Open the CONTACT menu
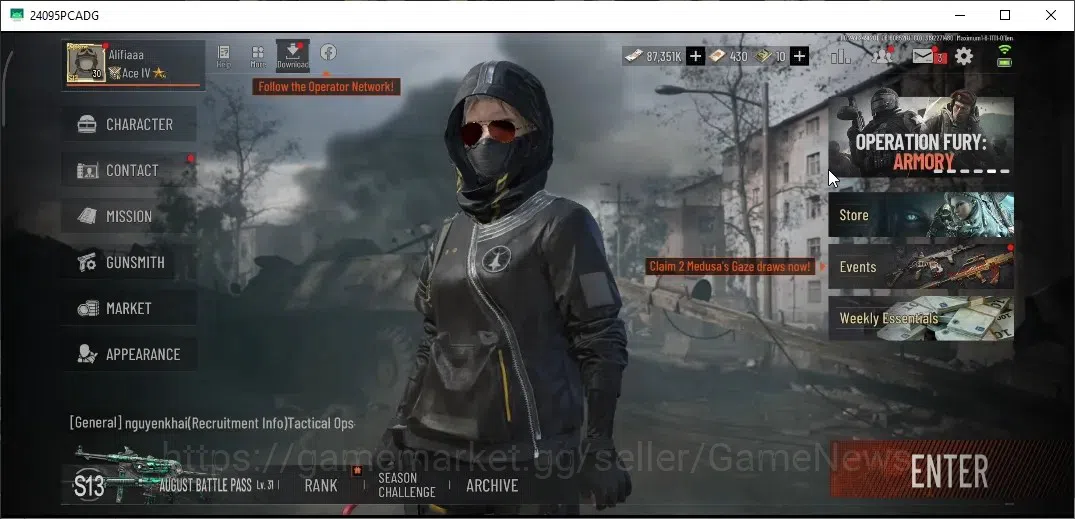 point(129,170)
